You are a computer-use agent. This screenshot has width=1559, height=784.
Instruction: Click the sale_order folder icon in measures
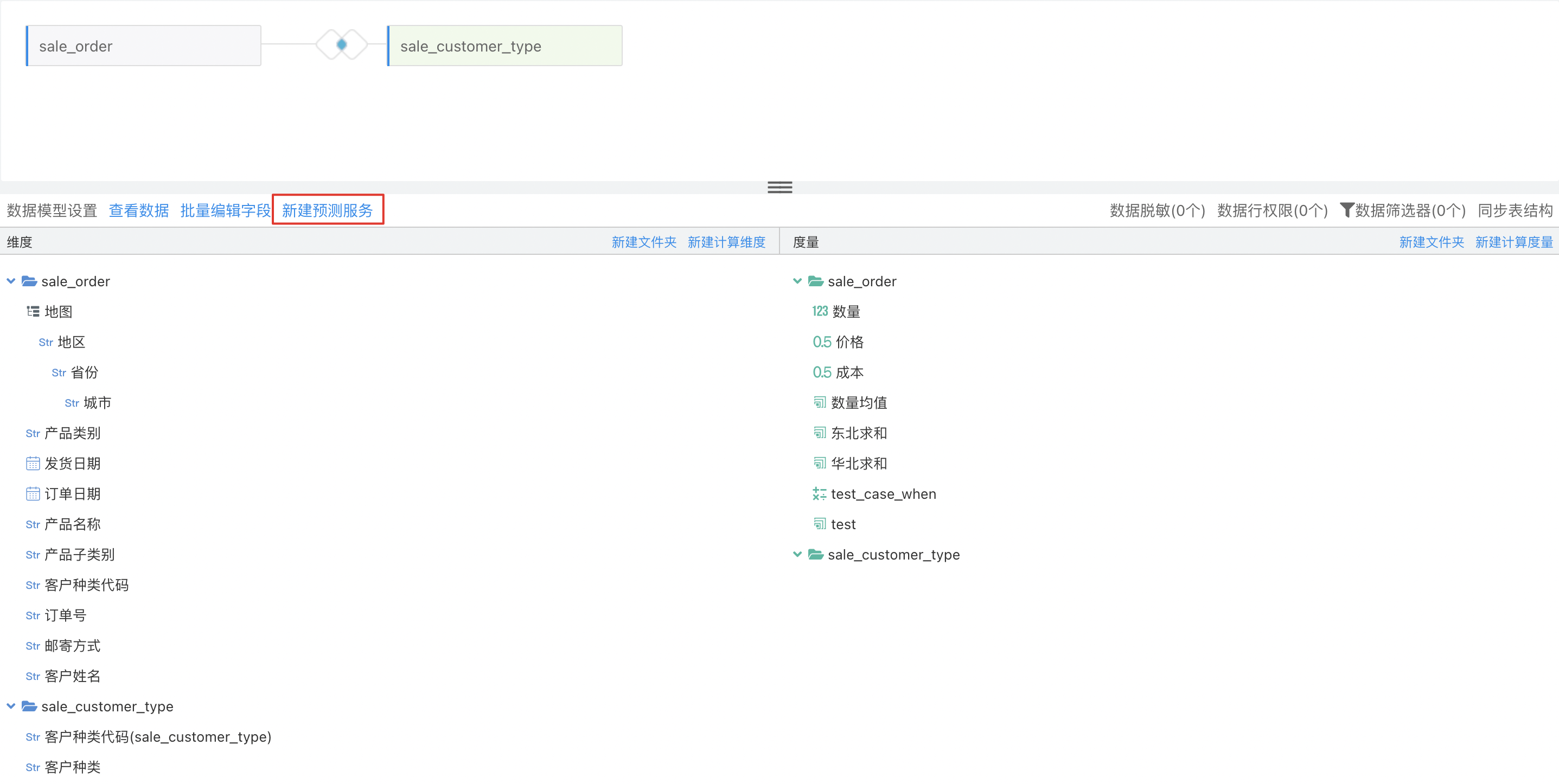(x=816, y=281)
